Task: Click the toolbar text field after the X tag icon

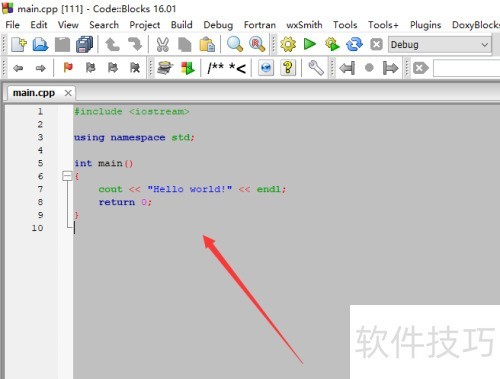Action: click(466, 68)
